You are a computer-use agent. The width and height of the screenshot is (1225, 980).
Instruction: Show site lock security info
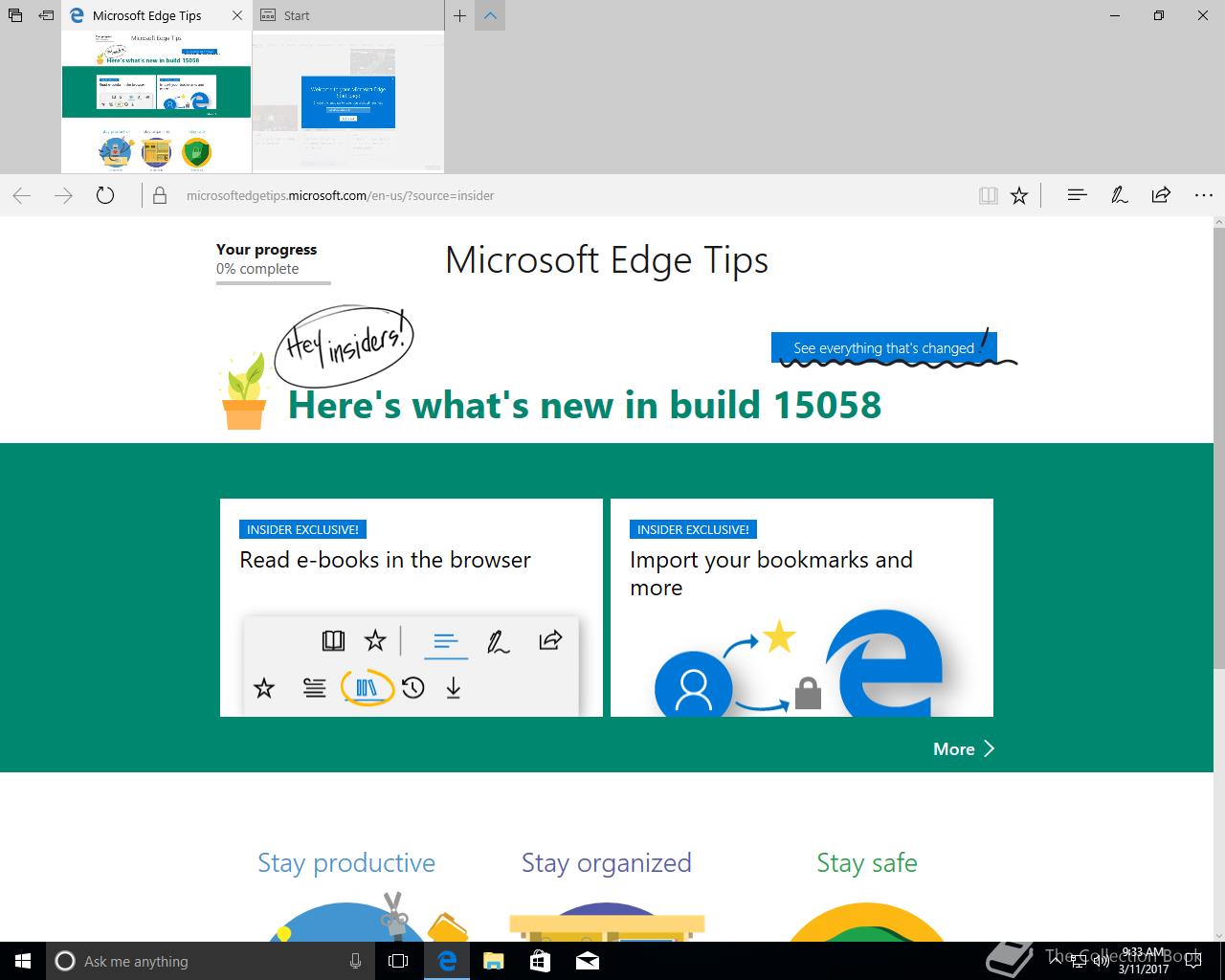[160, 195]
